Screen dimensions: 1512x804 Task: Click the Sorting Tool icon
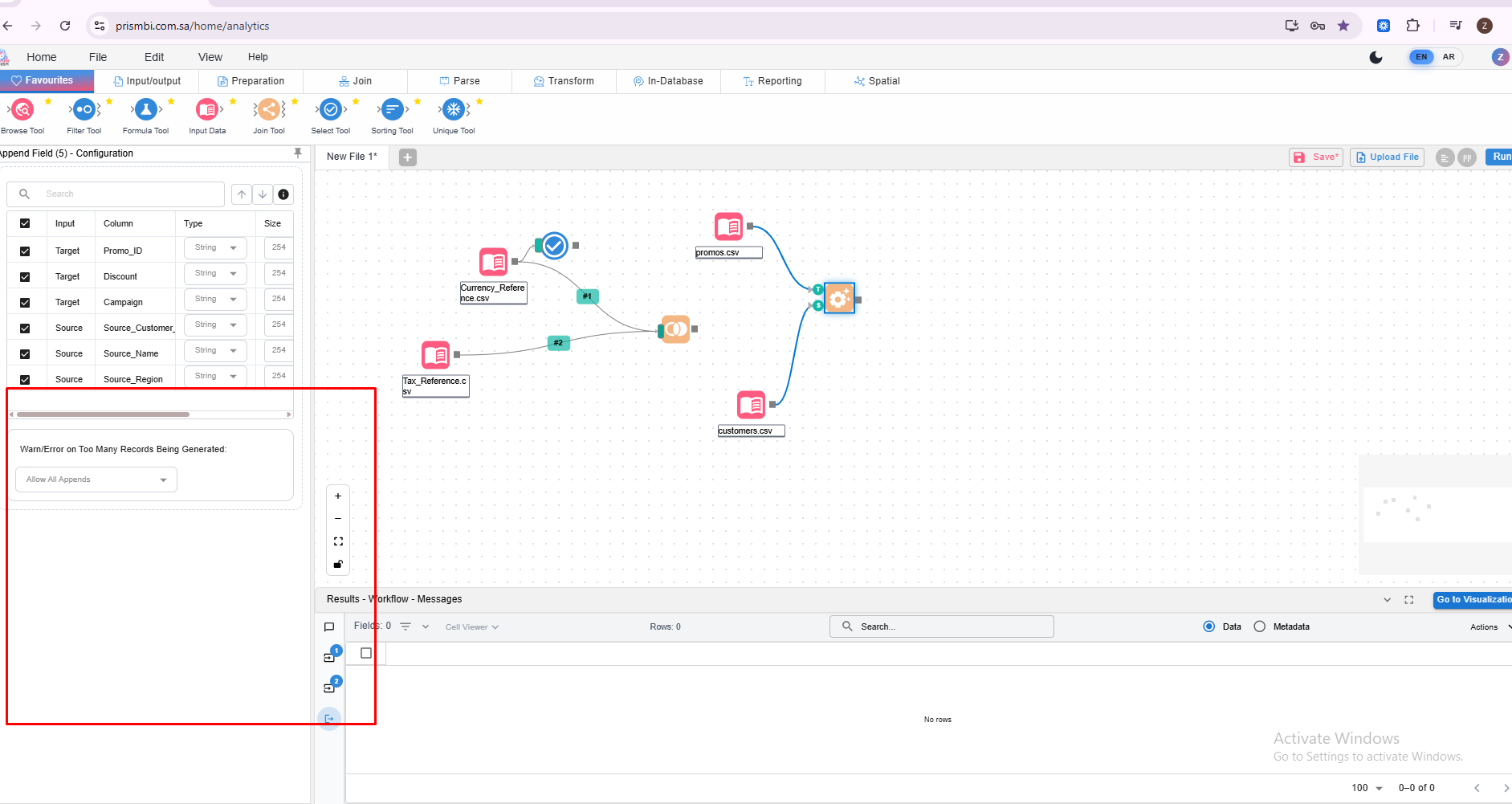[392, 109]
